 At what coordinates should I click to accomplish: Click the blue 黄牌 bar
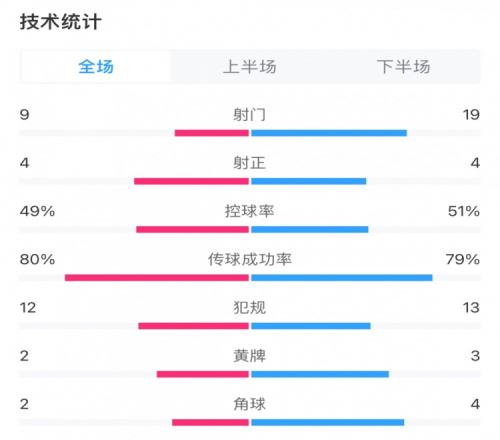coord(320,374)
